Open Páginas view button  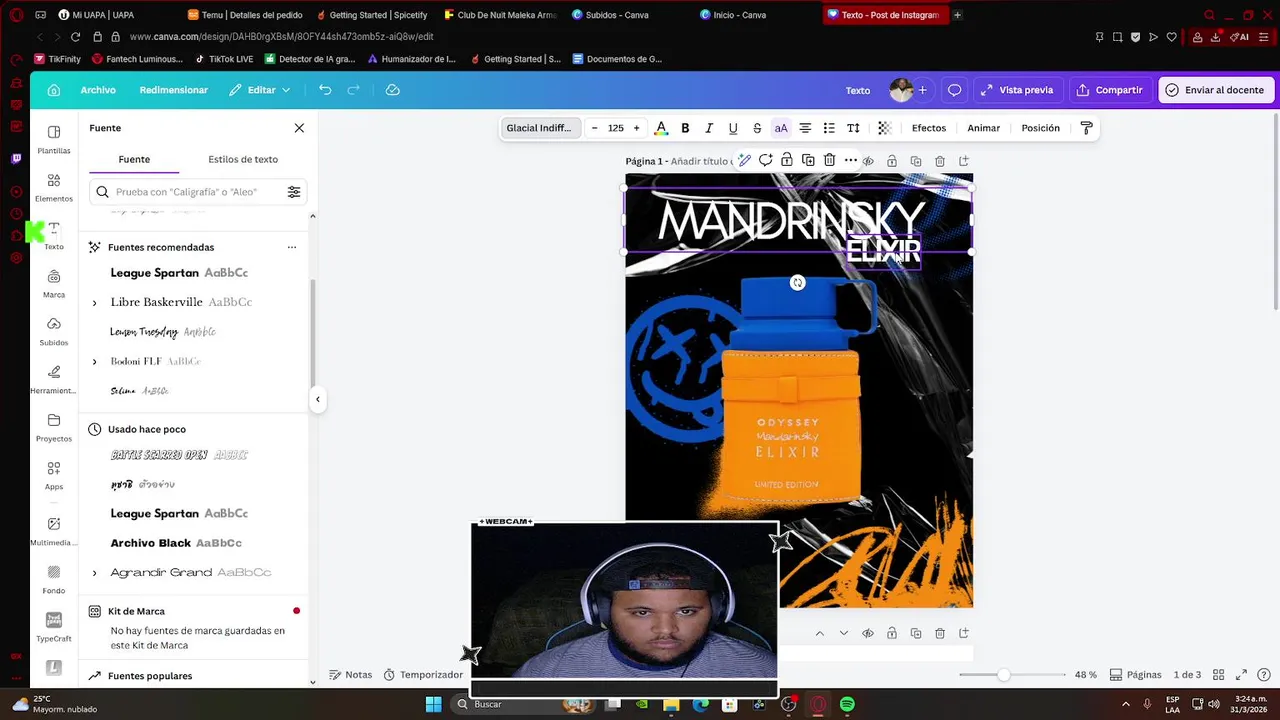pyautogui.click(x=1136, y=675)
